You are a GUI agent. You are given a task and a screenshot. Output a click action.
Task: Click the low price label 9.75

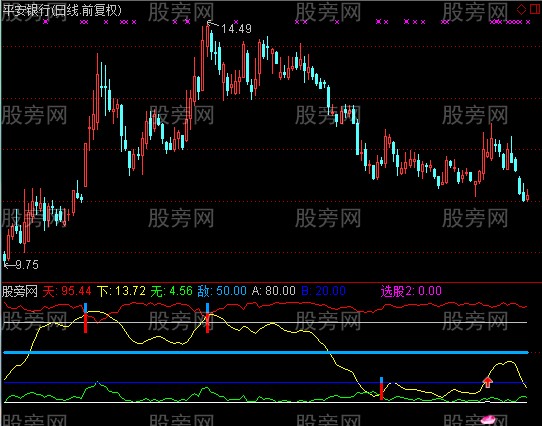point(27,265)
